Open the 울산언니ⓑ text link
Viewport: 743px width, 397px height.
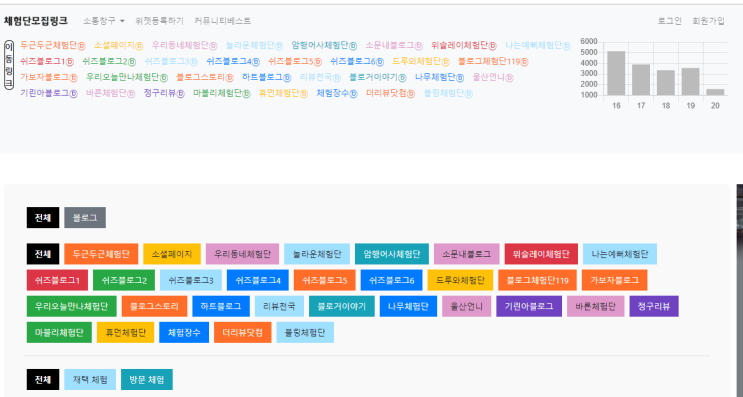[x=493, y=77]
